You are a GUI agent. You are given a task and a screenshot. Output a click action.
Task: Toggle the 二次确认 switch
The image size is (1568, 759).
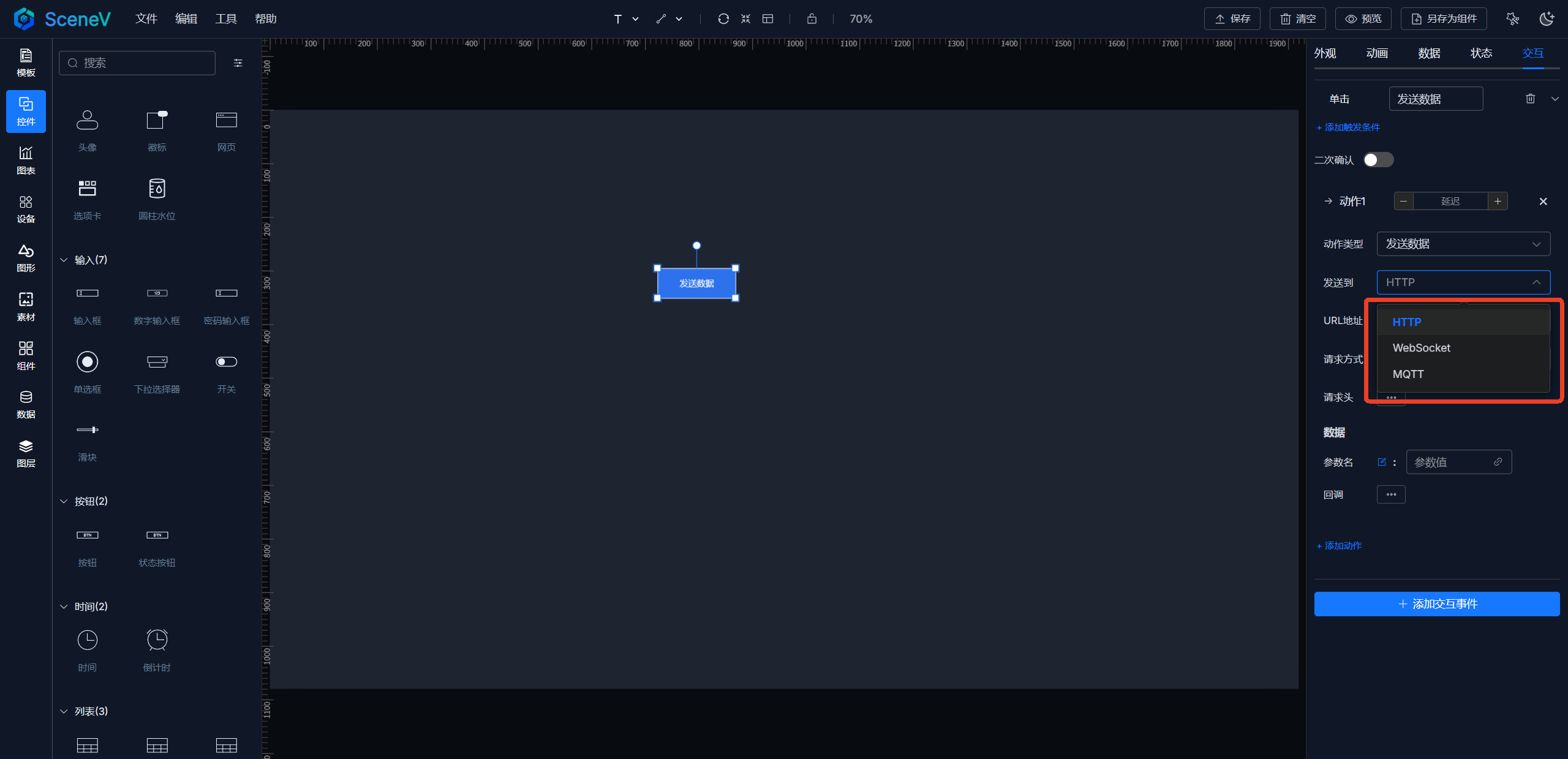1378,160
